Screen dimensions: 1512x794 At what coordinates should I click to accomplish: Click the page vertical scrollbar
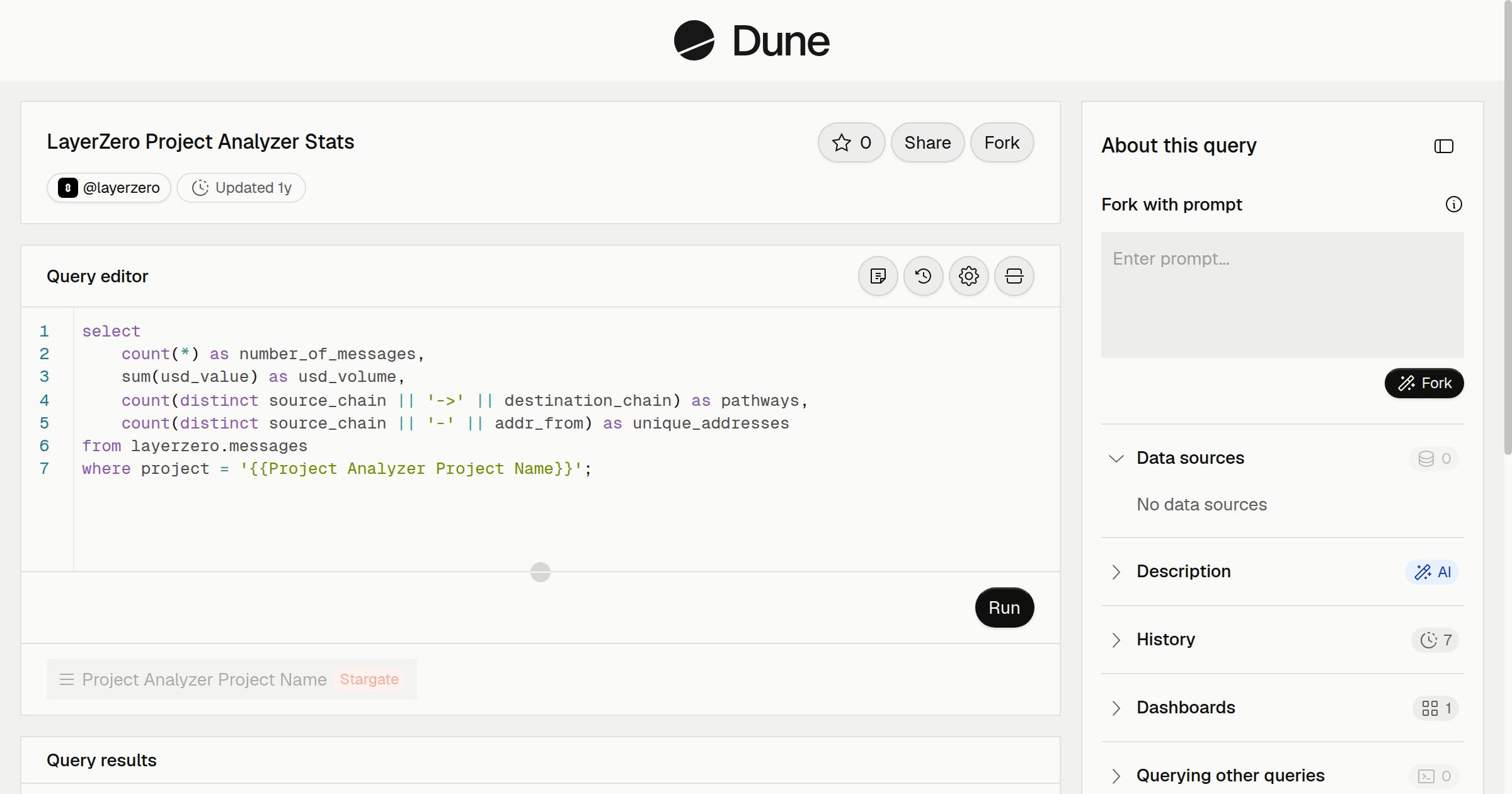[x=1508, y=227]
